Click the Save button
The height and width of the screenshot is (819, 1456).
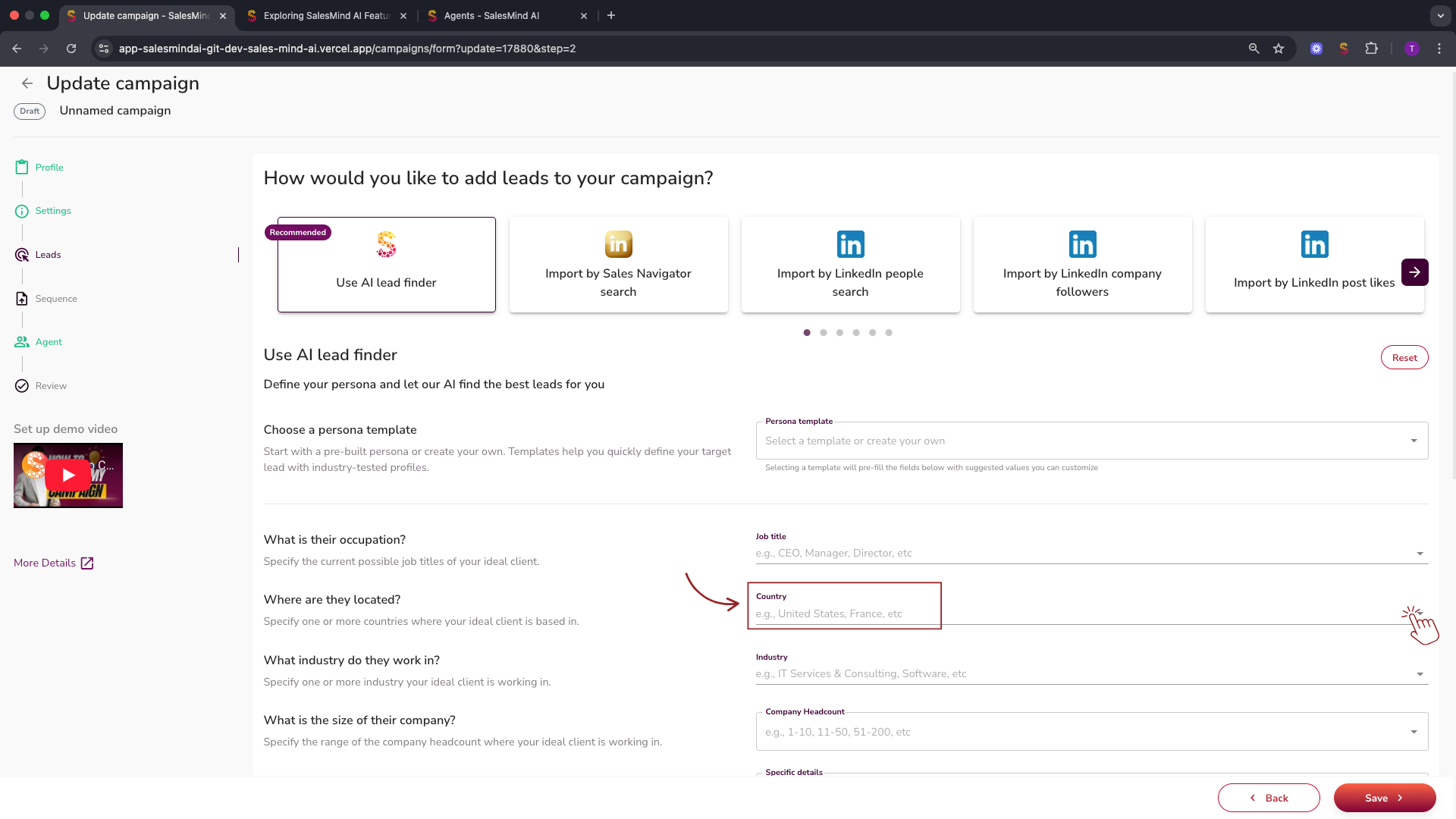[1384, 798]
